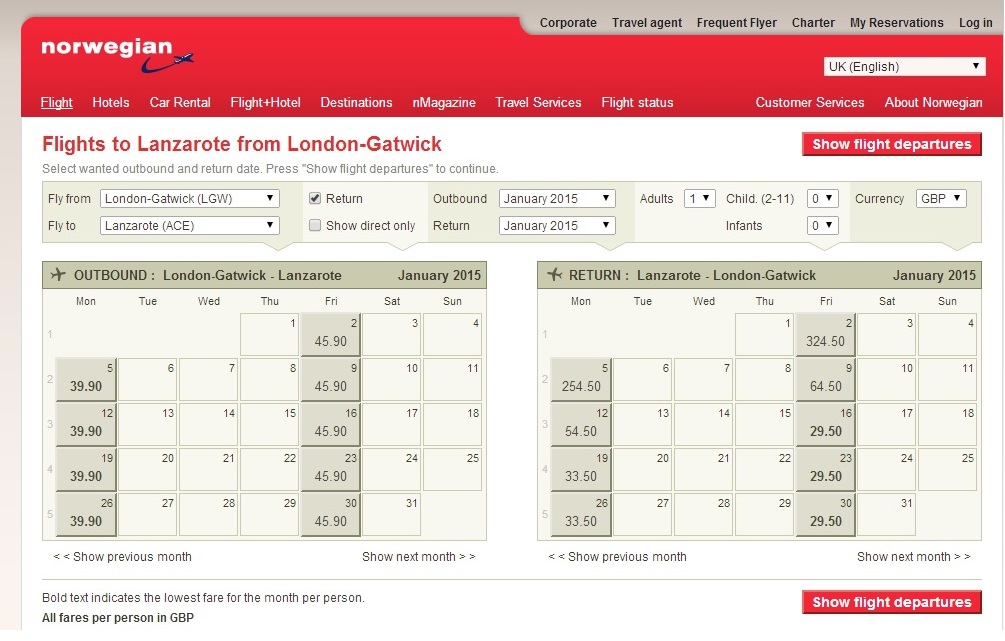Open the Hotels menu item
Image resolution: width=1005 pixels, height=641 pixels.
[x=111, y=103]
